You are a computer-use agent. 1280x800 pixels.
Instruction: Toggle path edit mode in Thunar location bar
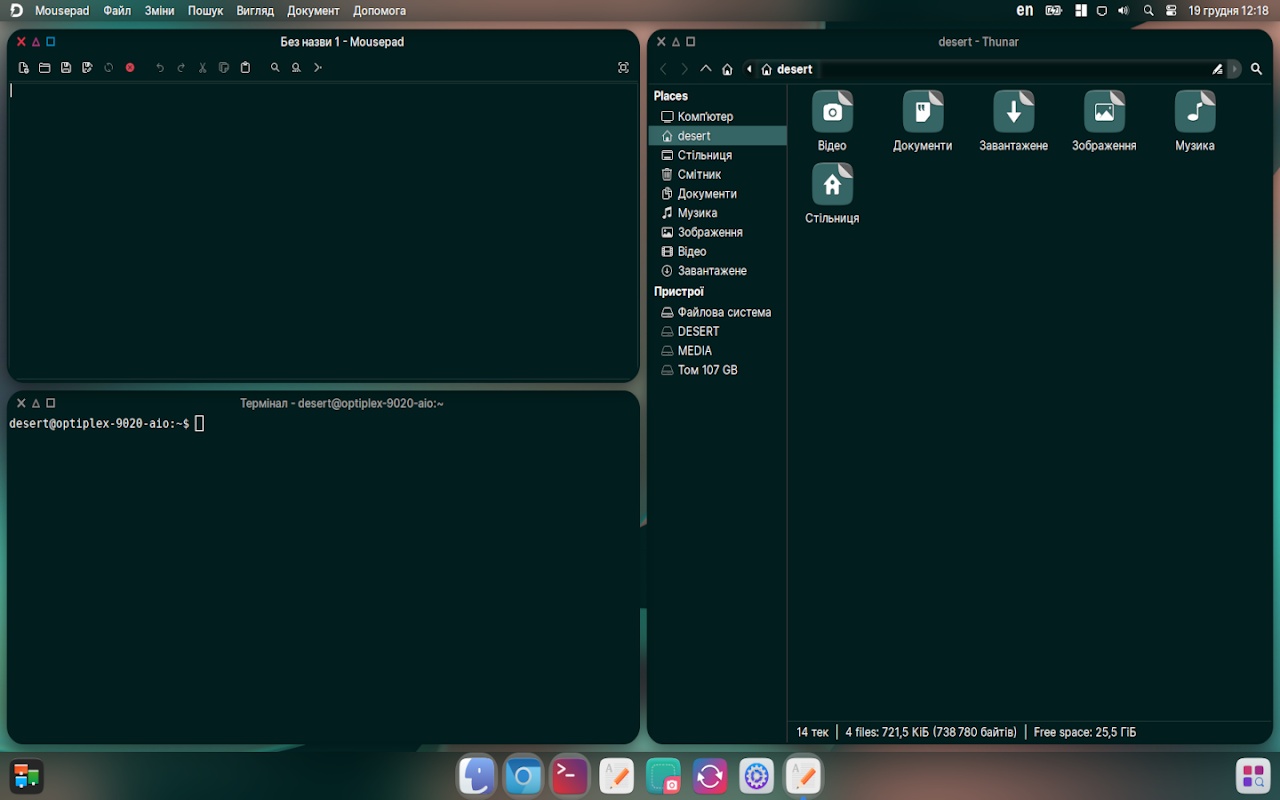(1217, 69)
